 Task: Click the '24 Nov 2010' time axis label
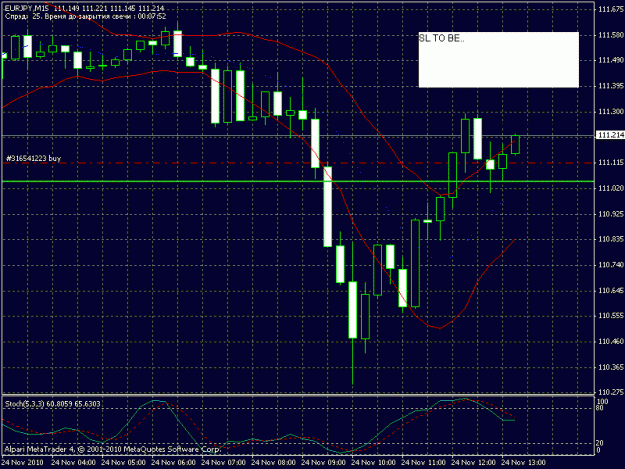pyautogui.click(x=23, y=463)
